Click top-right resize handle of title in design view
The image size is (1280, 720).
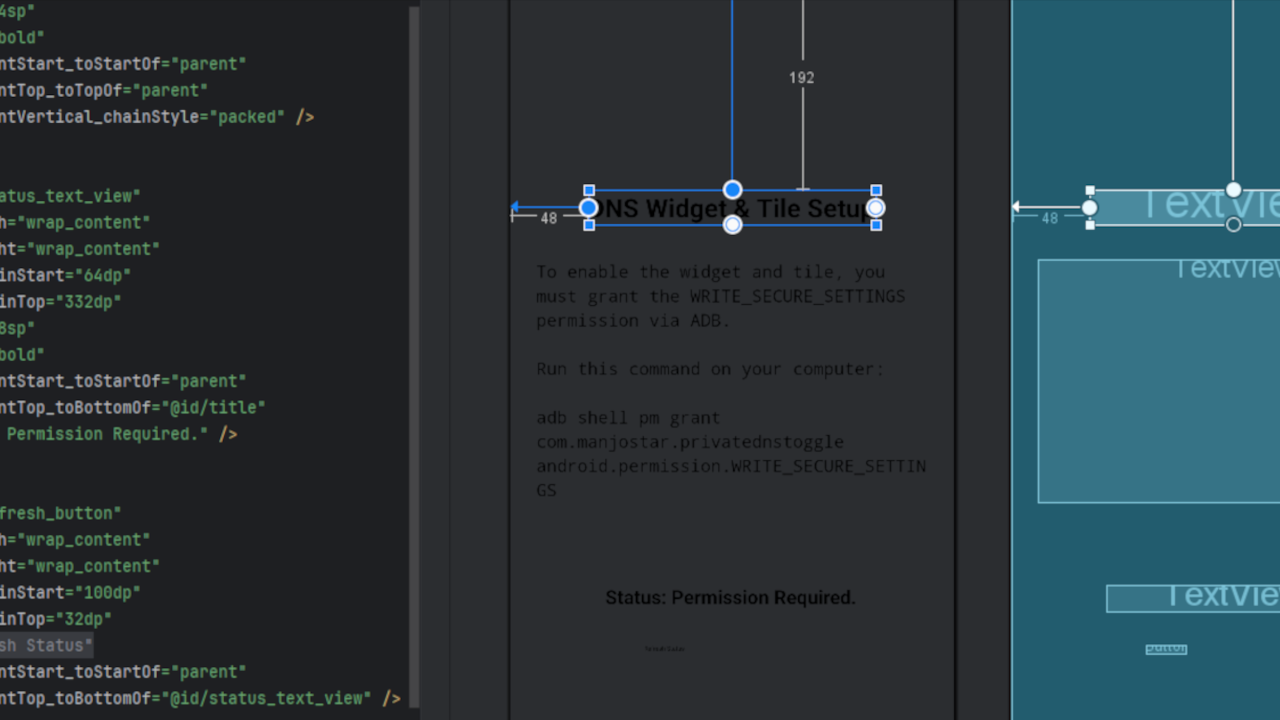pyautogui.click(x=876, y=190)
